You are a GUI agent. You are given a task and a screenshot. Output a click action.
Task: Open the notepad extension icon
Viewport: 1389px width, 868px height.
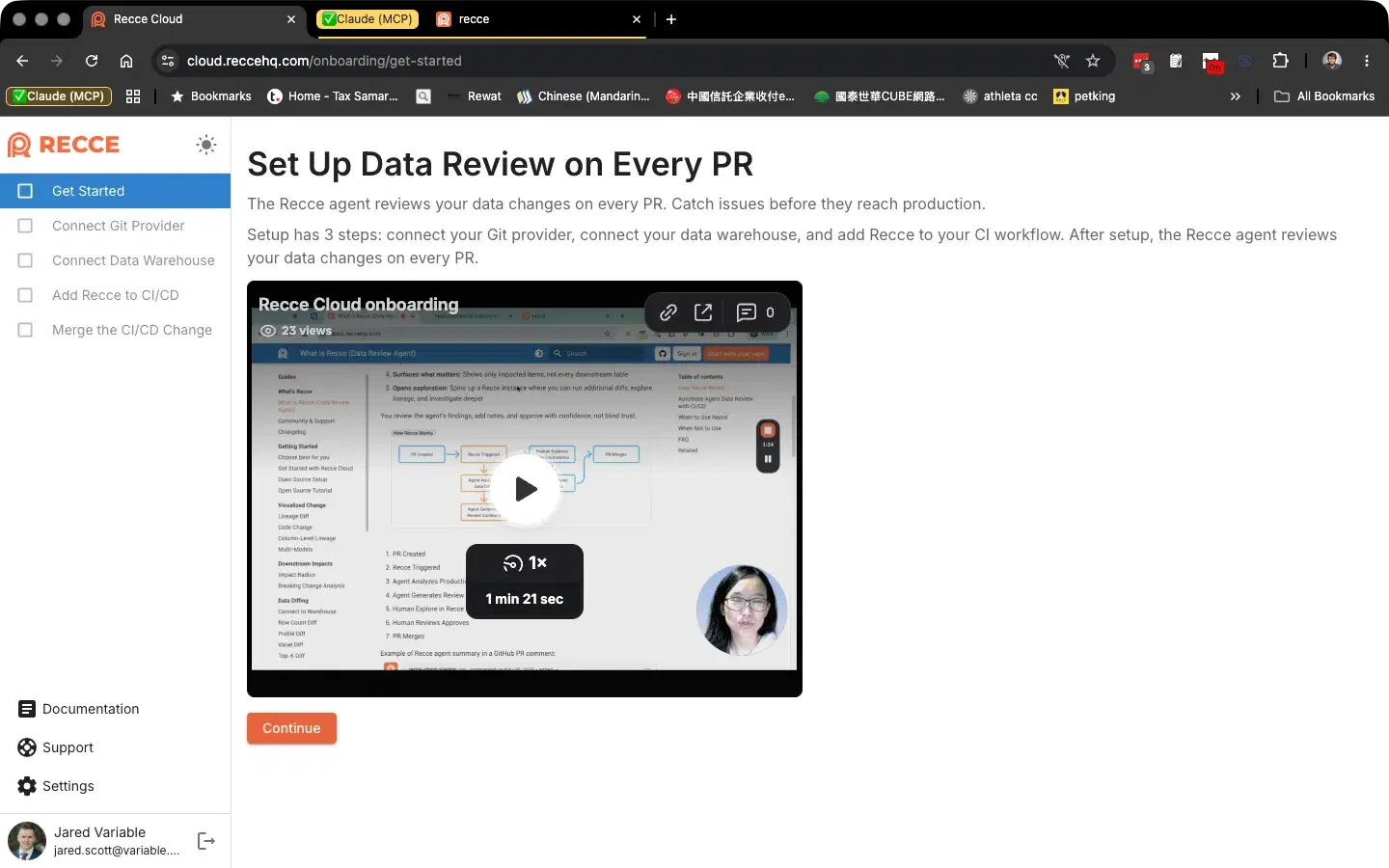pos(1176,61)
